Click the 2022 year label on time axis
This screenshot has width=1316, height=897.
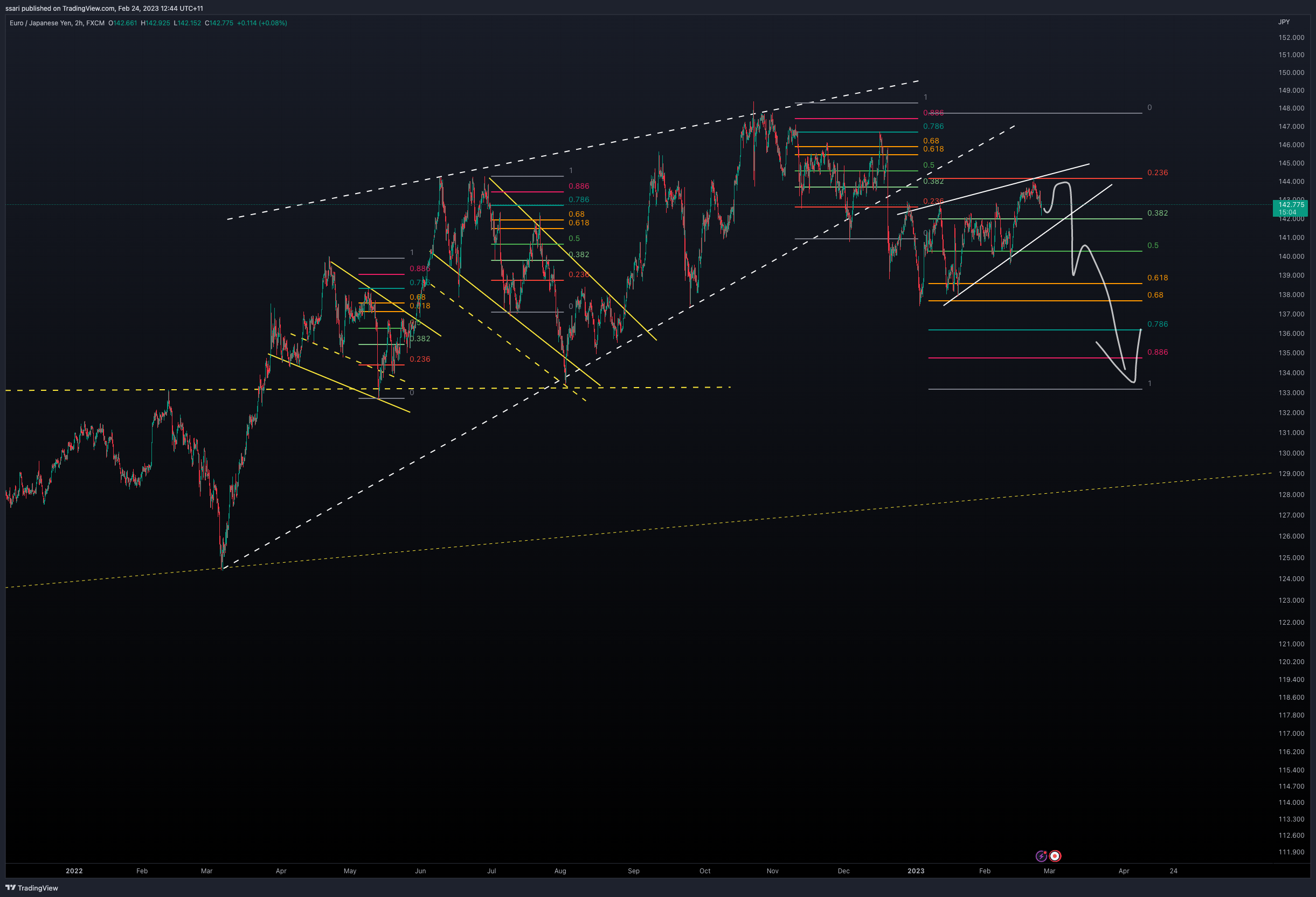pyautogui.click(x=74, y=871)
